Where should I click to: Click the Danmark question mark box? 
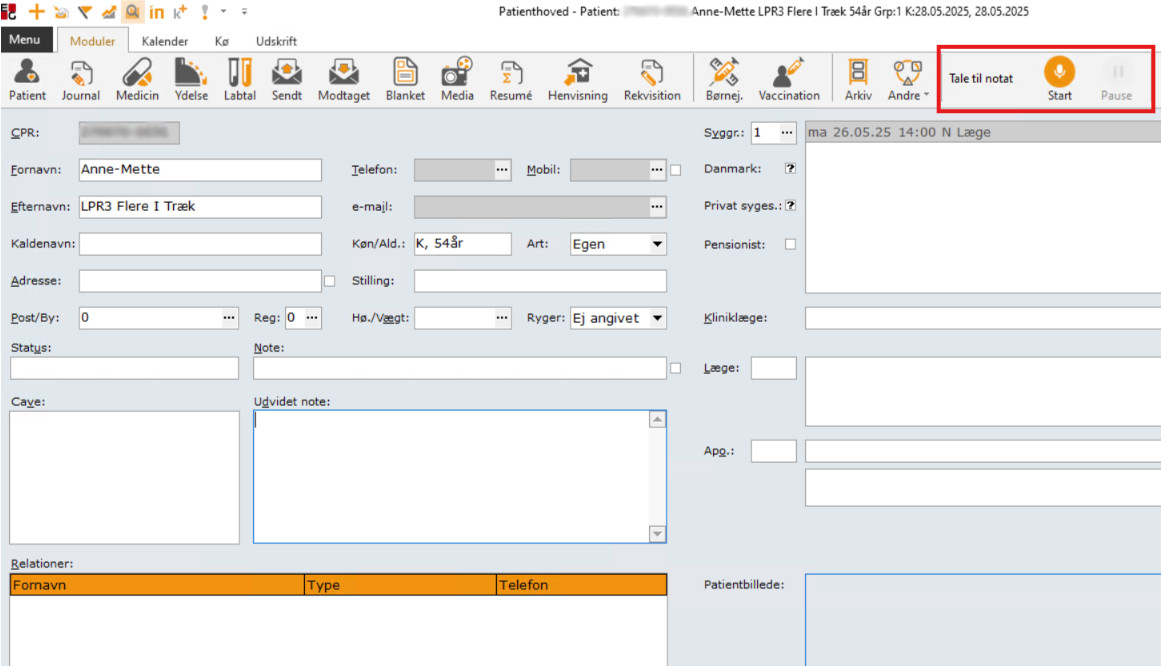coord(790,168)
